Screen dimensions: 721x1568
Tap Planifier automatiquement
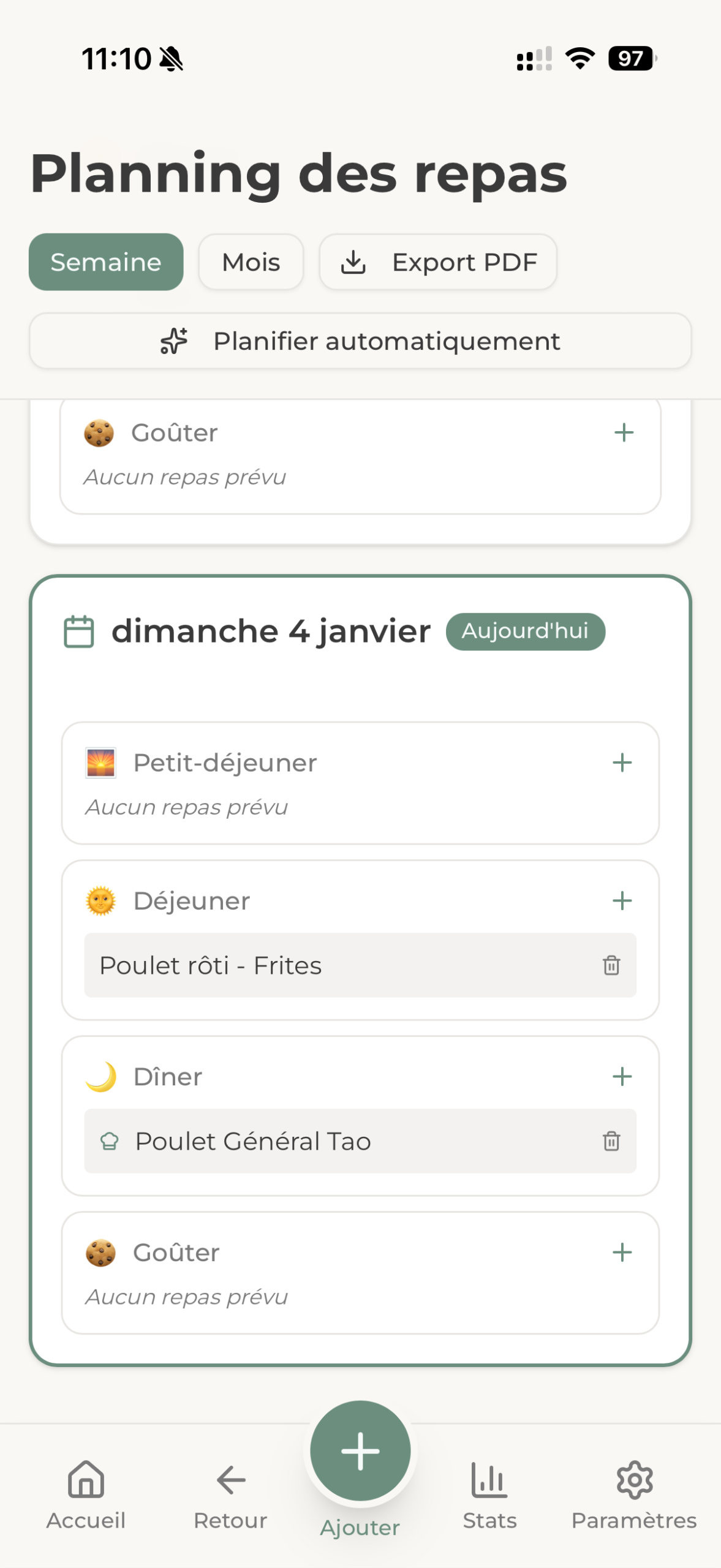(x=360, y=341)
